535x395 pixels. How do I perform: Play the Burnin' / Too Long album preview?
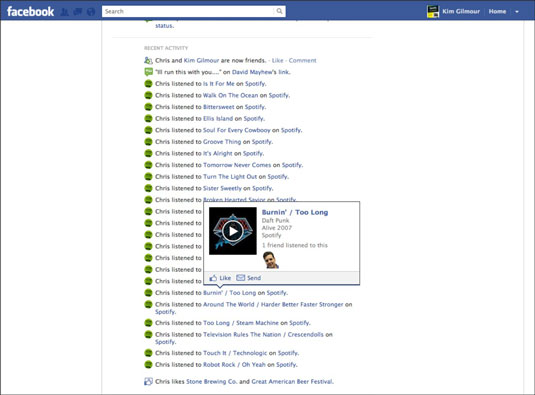click(x=233, y=231)
